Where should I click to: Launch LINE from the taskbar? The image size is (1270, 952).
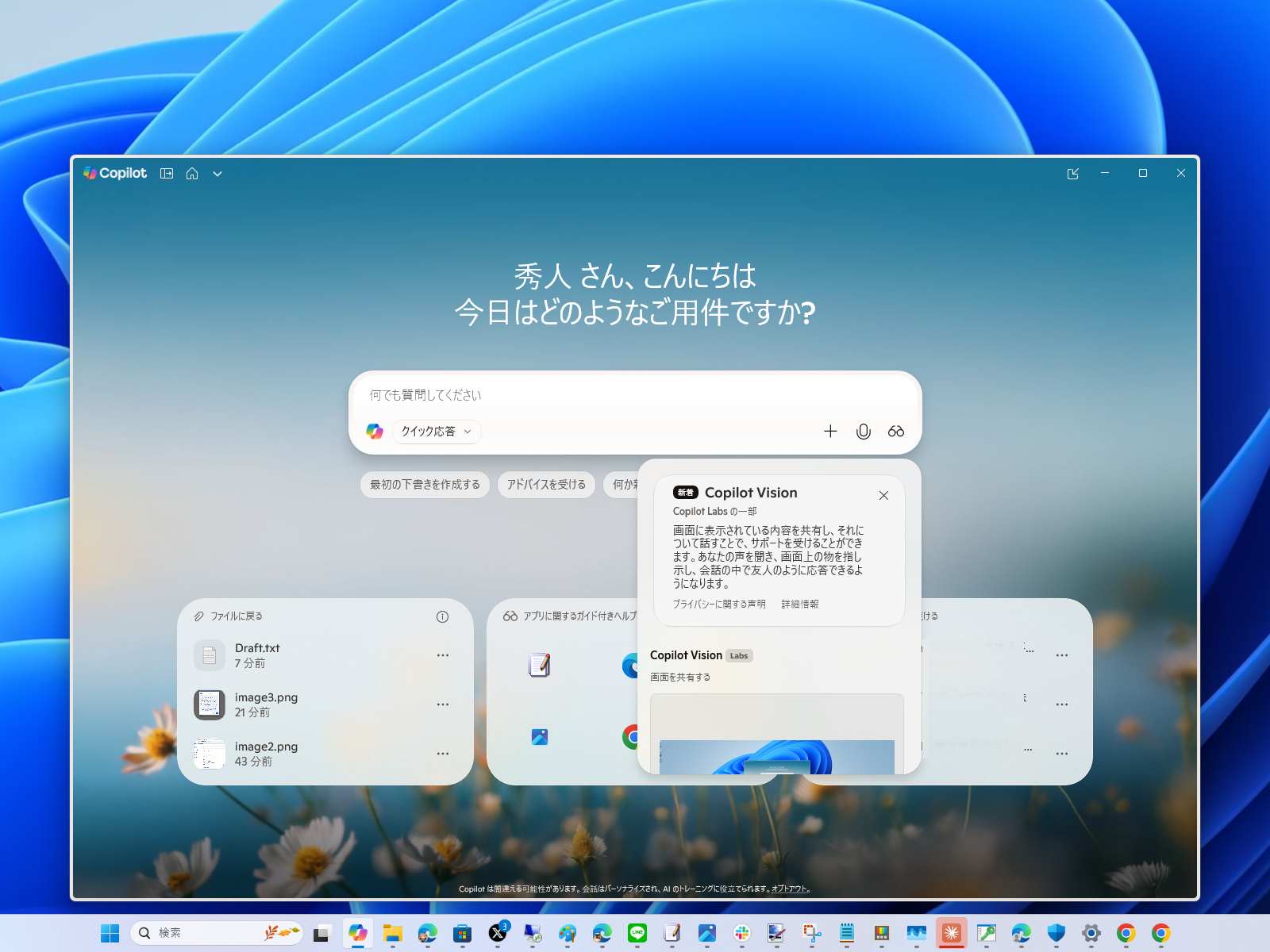637,933
